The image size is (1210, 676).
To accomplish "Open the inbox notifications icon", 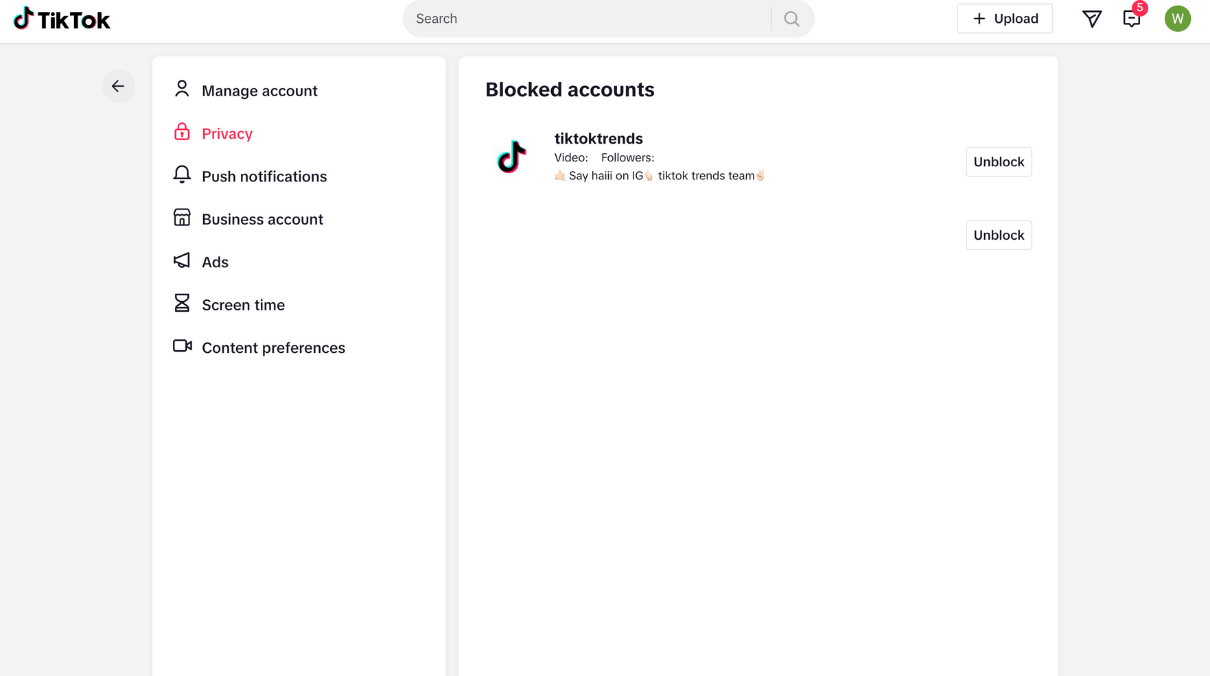I will (x=1131, y=20).
